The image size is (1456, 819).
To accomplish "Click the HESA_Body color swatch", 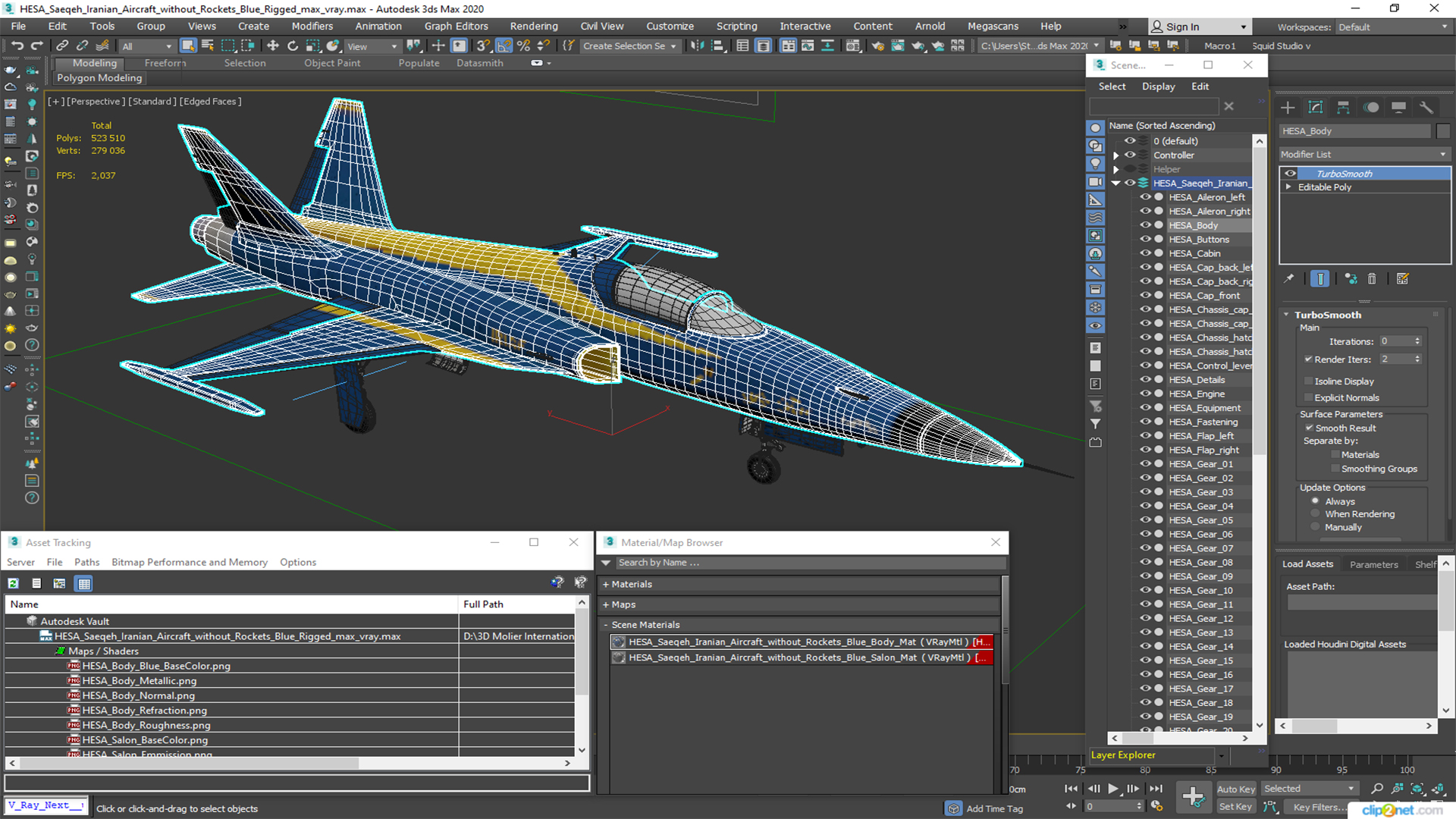I will point(1443,131).
